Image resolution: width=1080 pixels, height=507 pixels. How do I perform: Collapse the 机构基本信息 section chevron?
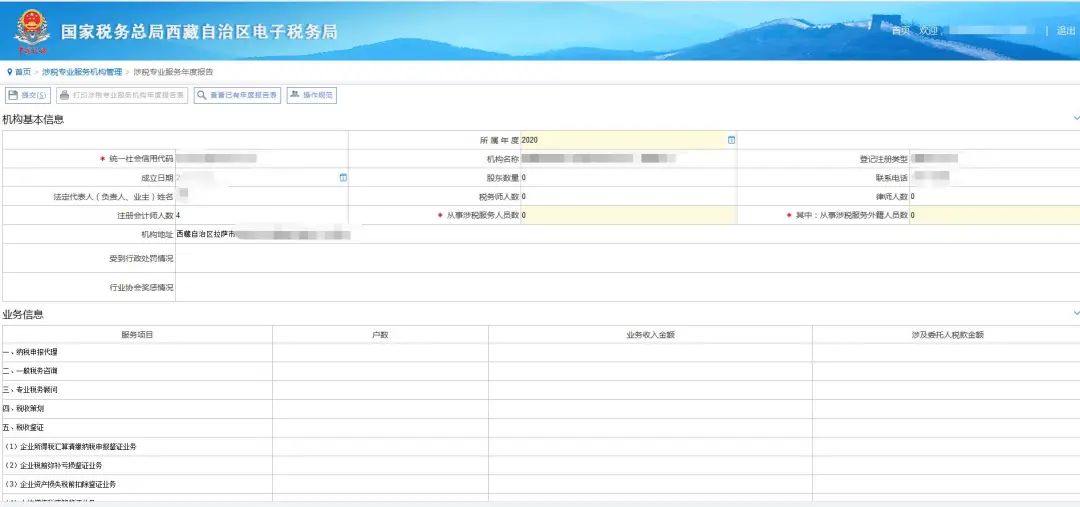point(1075,119)
